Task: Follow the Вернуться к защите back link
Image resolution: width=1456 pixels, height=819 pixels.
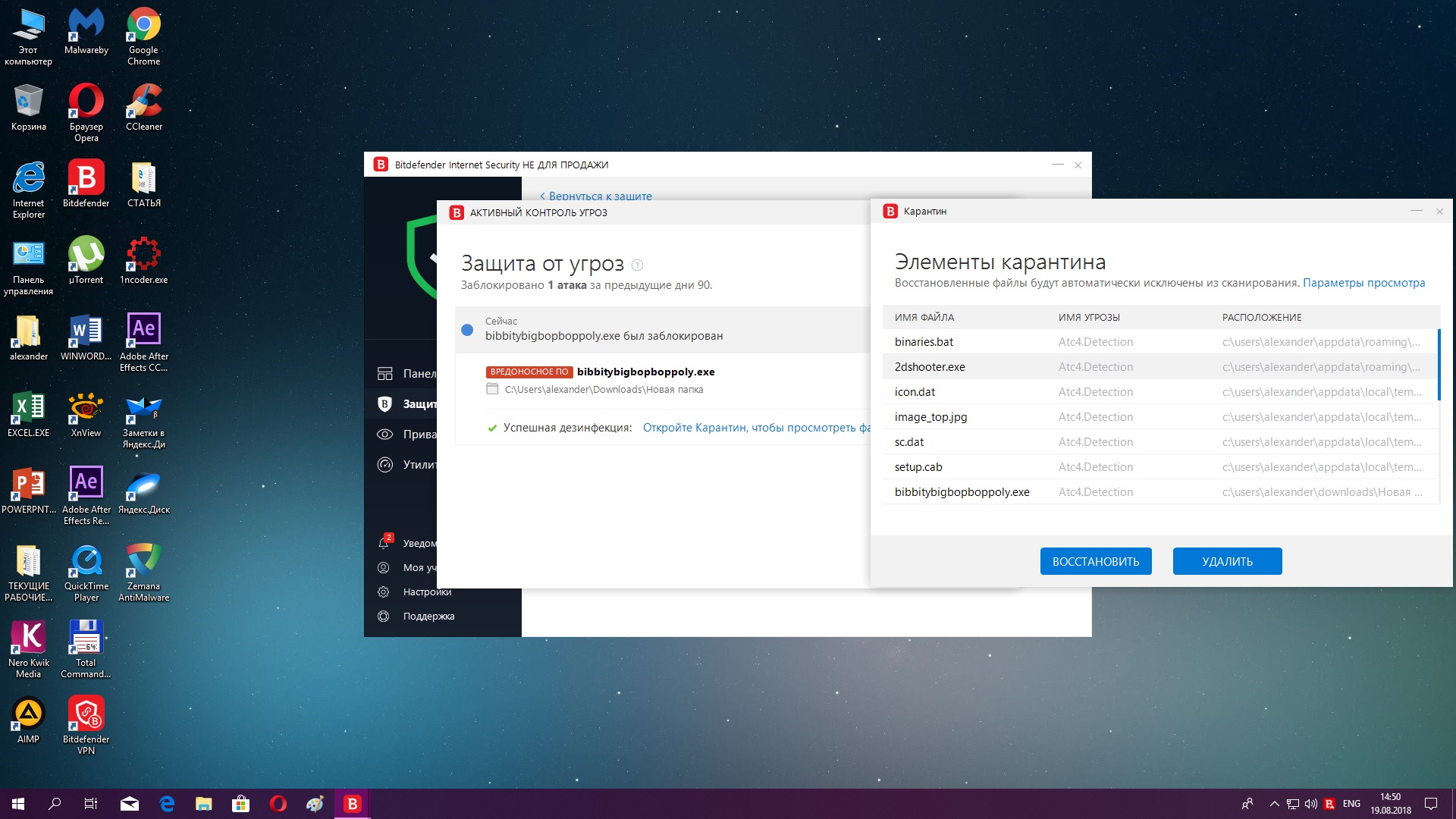Action: [x=596, y=196]
